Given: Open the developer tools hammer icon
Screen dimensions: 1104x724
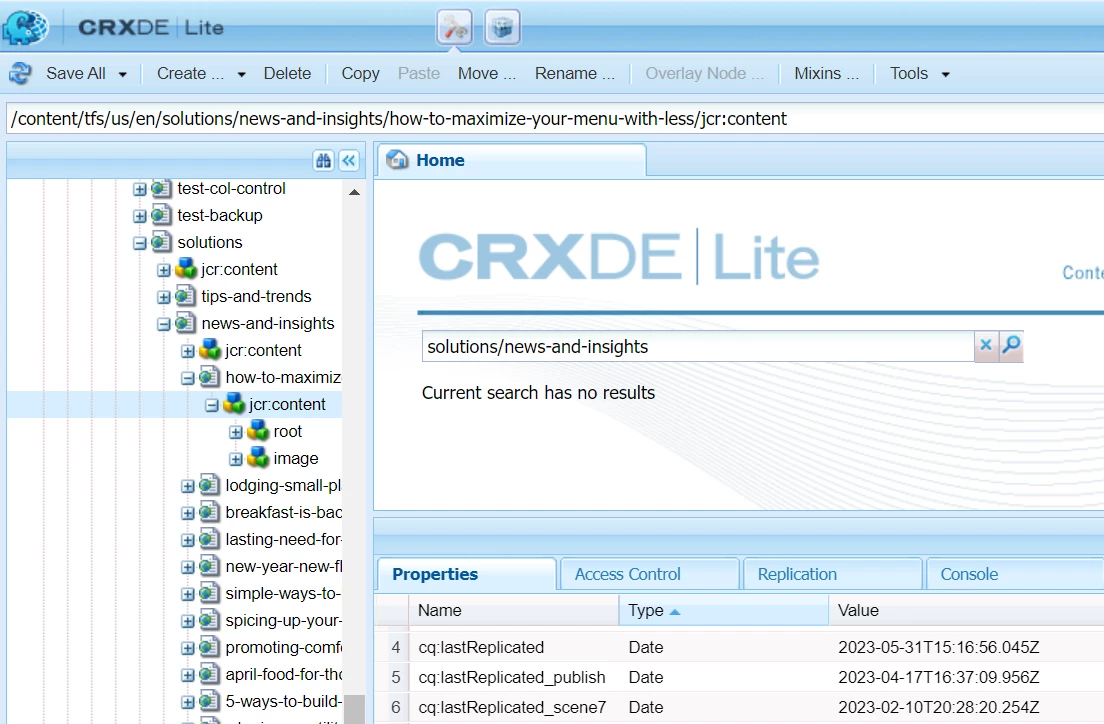Looking at the screenshot, I should click(x=454, y=28).
